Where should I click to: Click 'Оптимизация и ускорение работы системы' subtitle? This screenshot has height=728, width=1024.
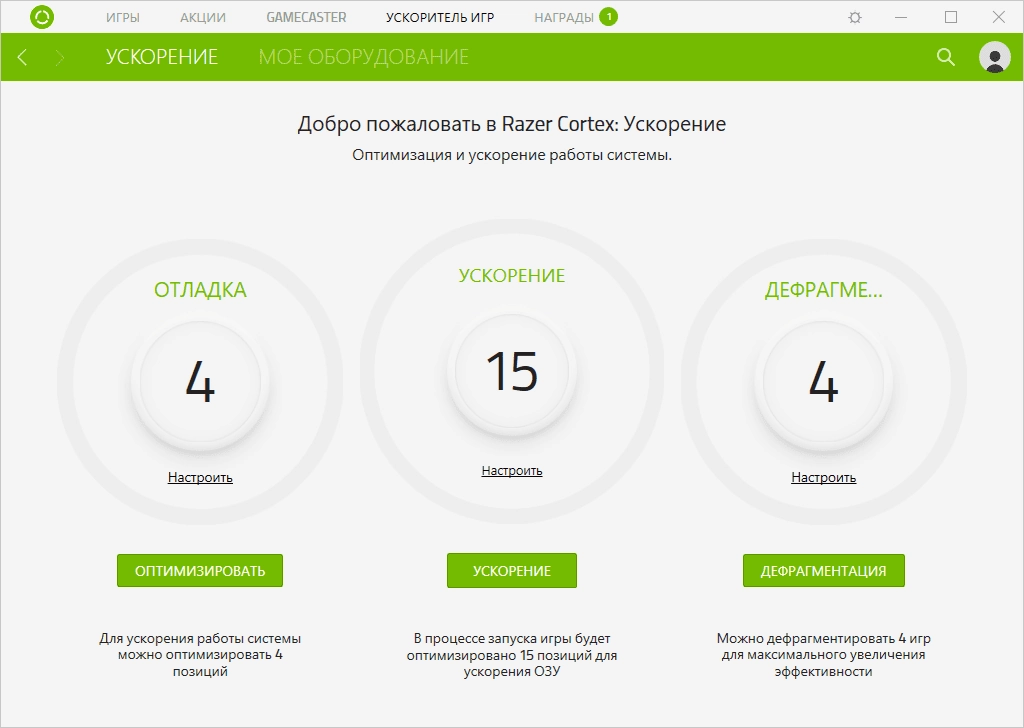click(512, 155)
